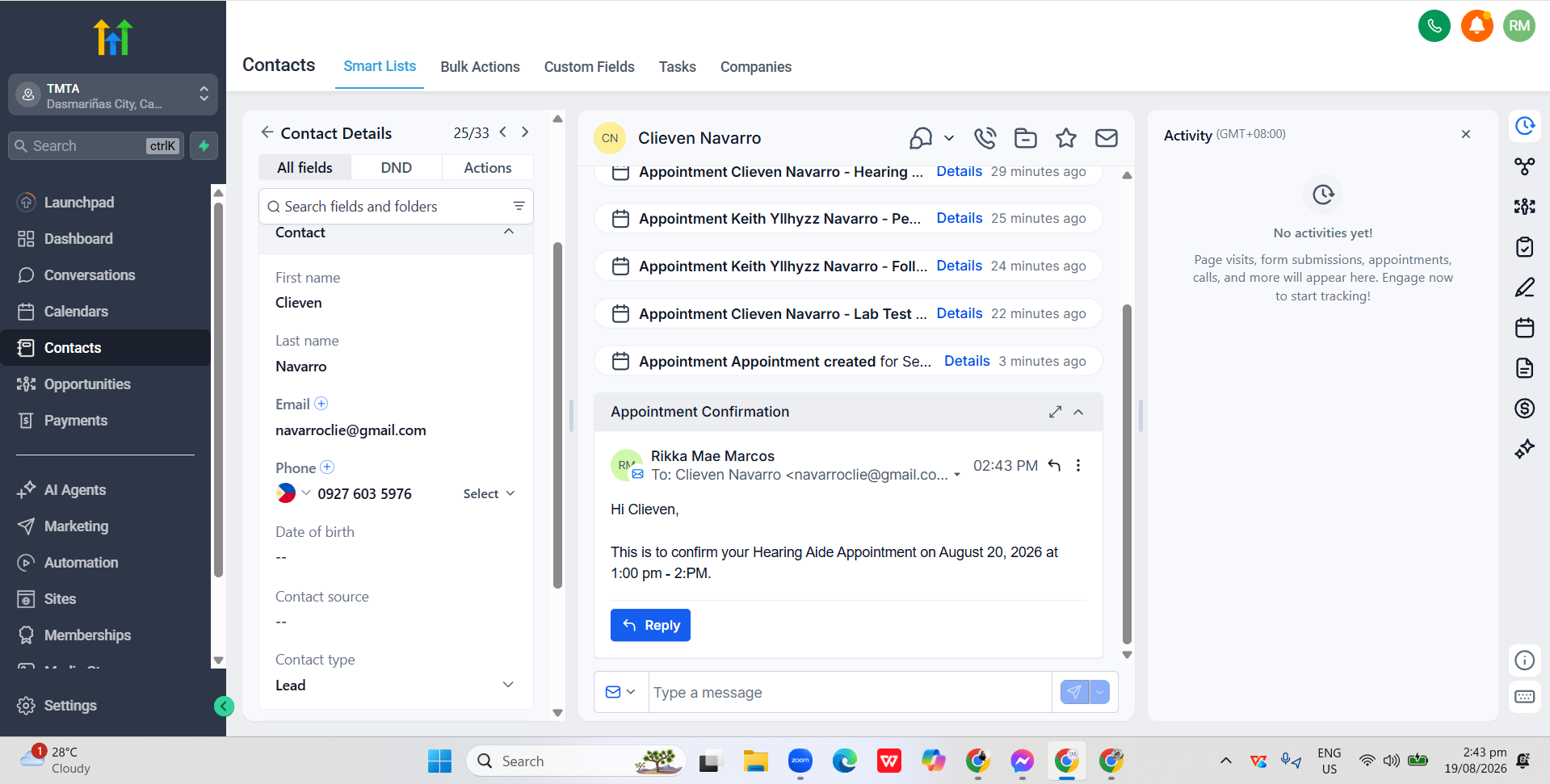Open the phone Select label dropdown
The height and width of the screenshot is (784, 1550).
489,494
